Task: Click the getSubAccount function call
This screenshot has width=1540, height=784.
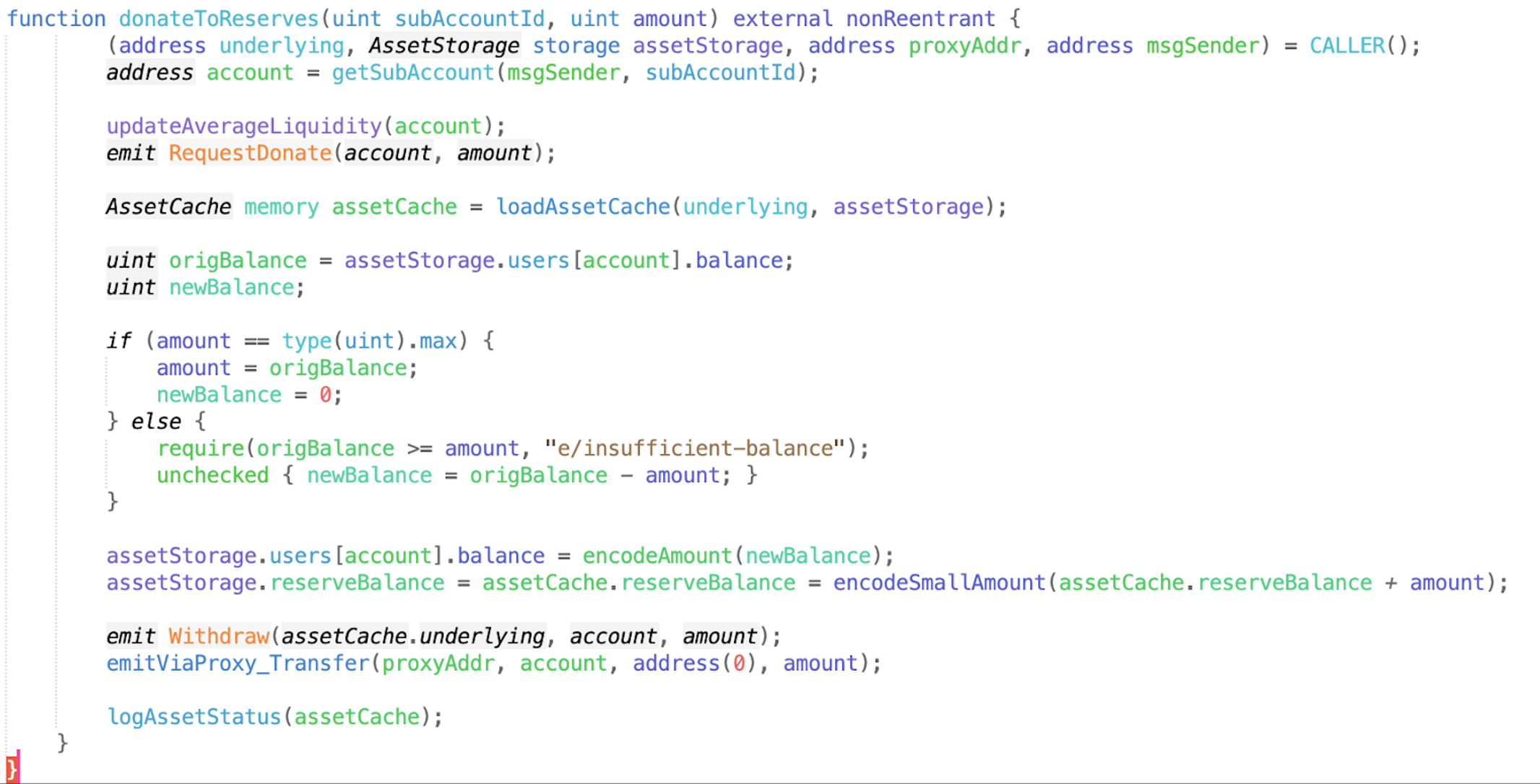Action: [x=412, y=73]
